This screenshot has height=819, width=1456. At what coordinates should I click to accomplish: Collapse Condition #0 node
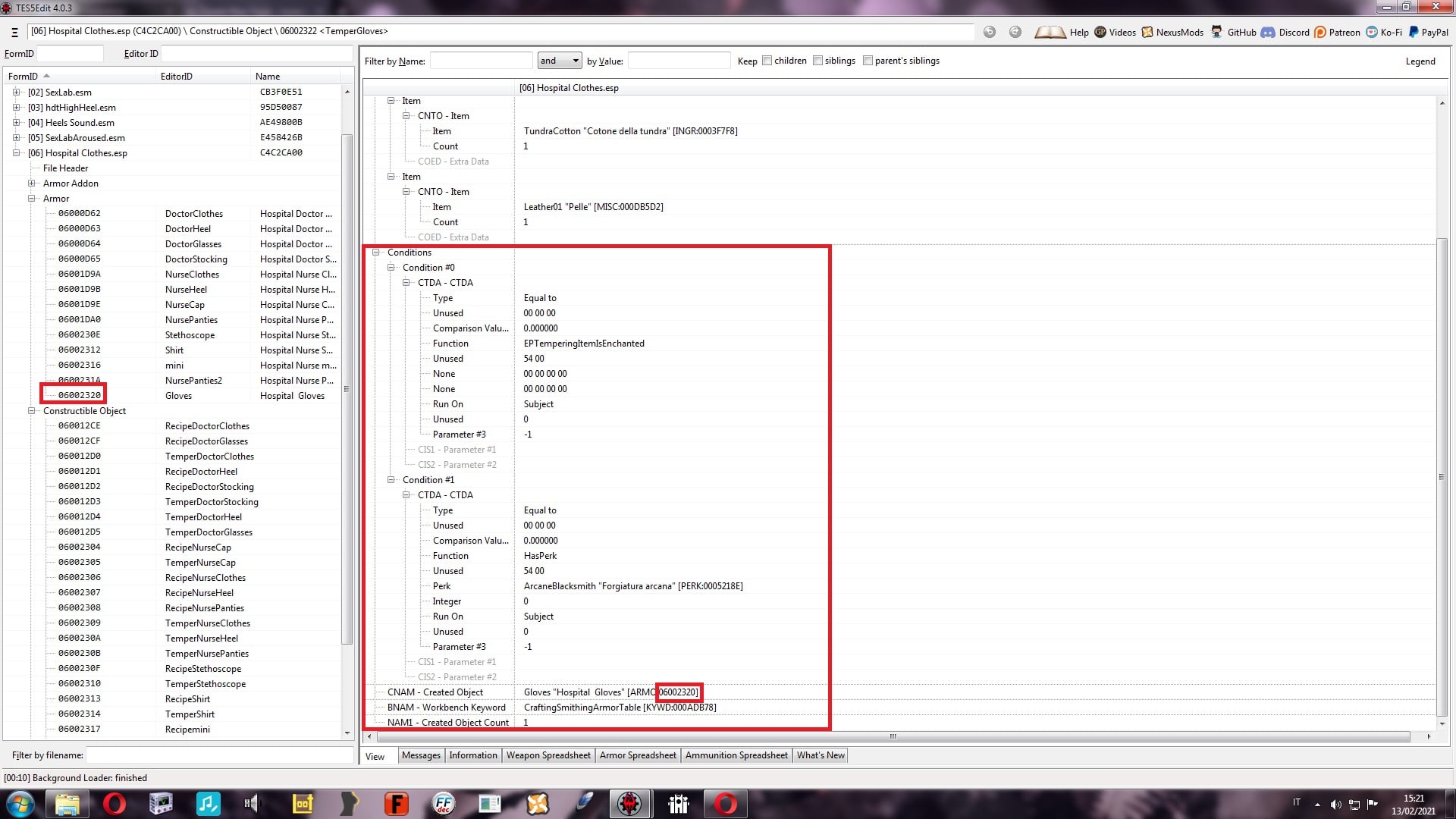click(x=391, y=268)
